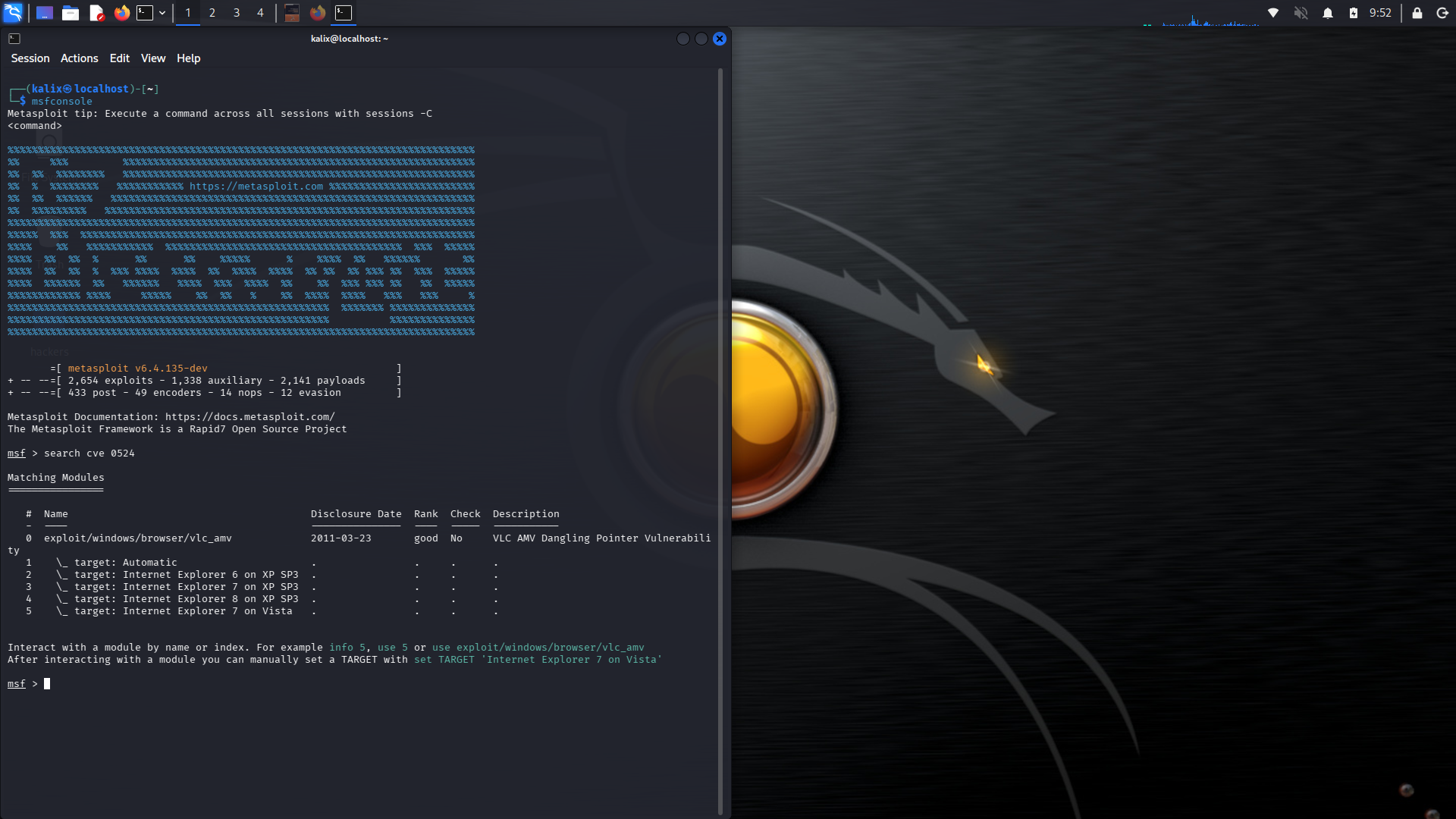Screen dimensions: 1456x819
Task: Click the 'good' rank cell
Action: pos(426,538)
